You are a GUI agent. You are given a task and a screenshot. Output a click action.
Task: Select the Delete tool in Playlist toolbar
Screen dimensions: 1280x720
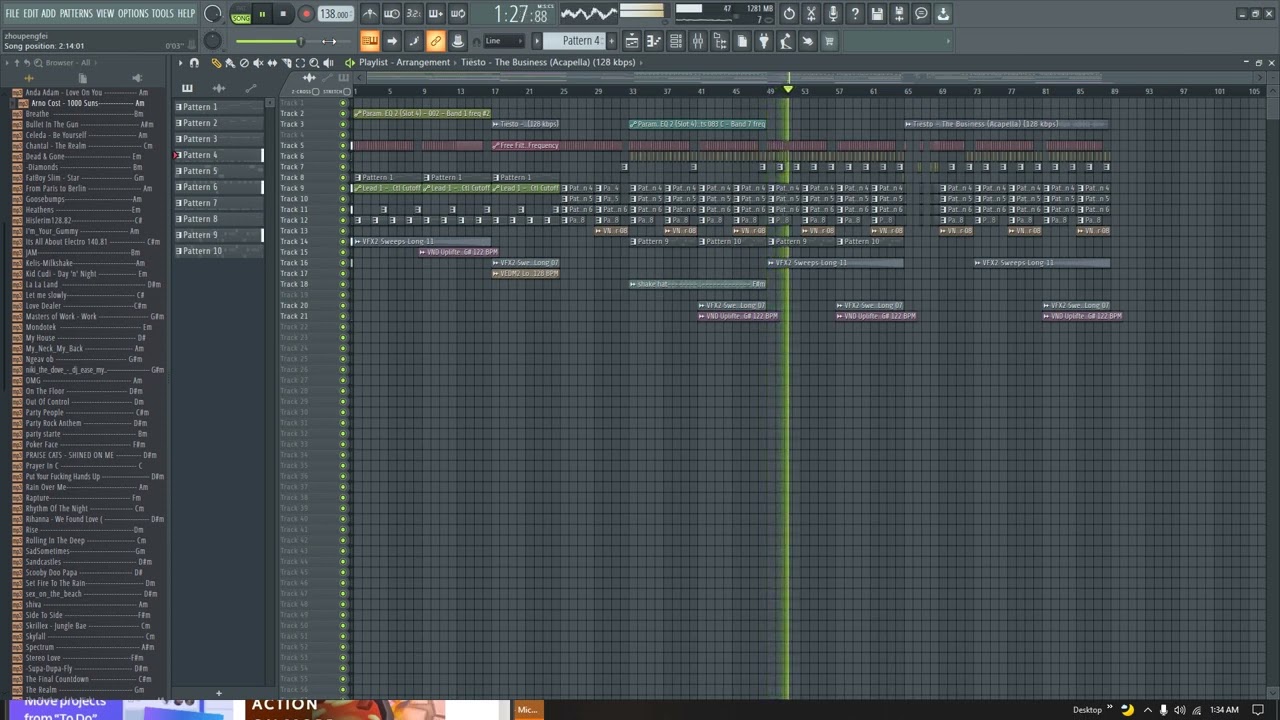(x=244, y=63)
